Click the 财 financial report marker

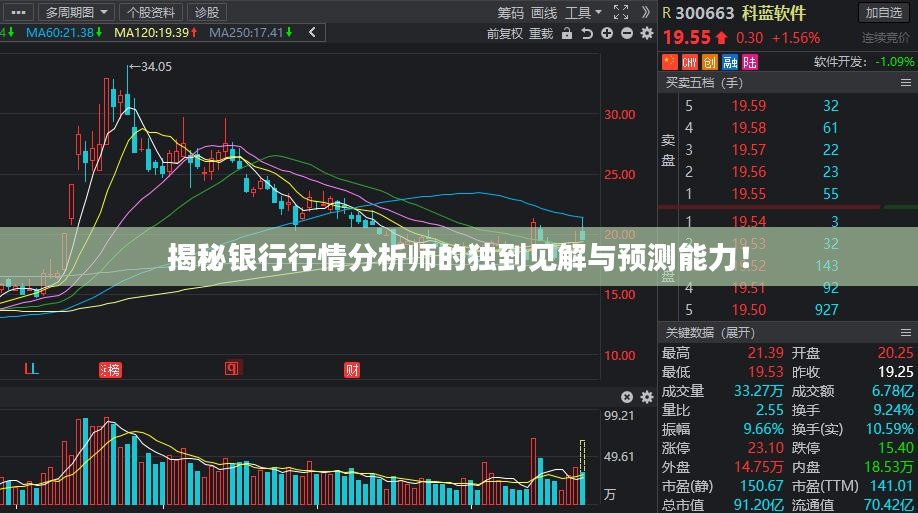[x=351, y=370]
